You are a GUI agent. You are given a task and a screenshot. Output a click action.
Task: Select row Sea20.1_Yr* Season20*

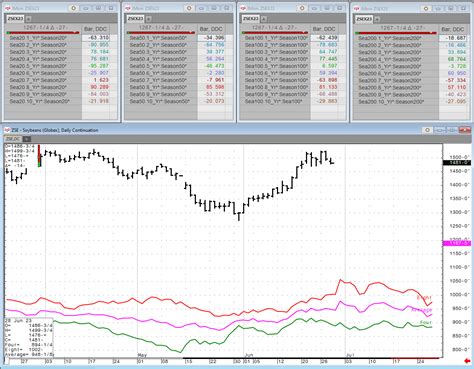click(x=43, y=38)
